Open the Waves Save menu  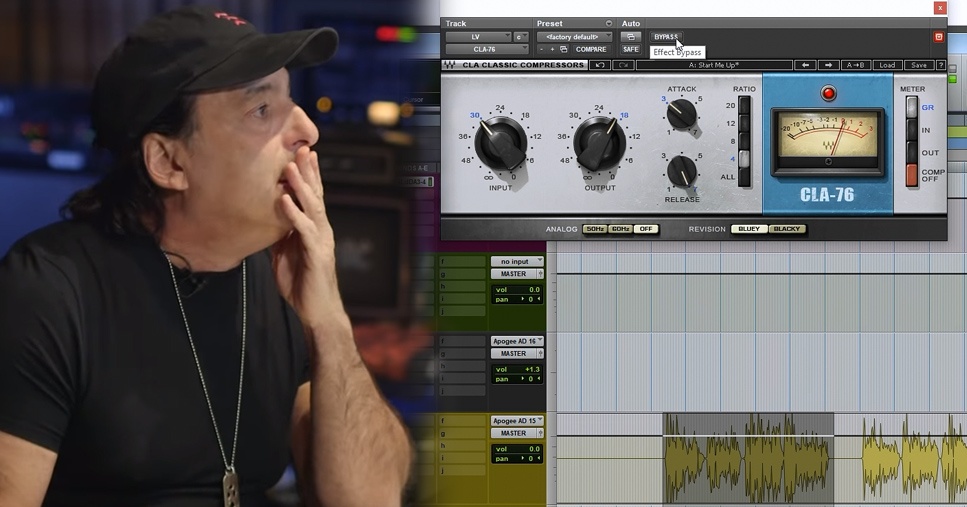click(x=918, y=65)
